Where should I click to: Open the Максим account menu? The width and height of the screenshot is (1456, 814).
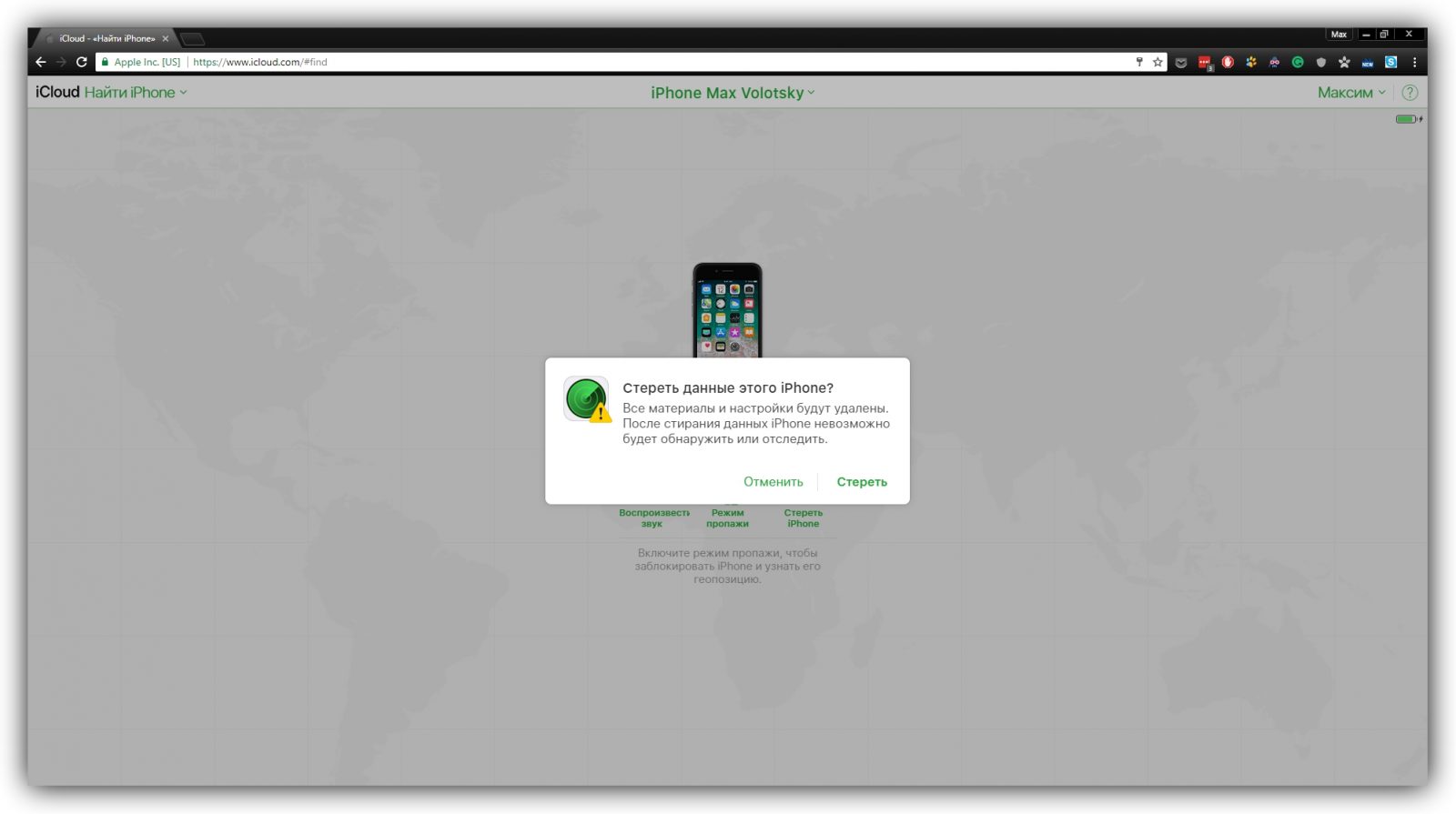[x=1351, y=93]
